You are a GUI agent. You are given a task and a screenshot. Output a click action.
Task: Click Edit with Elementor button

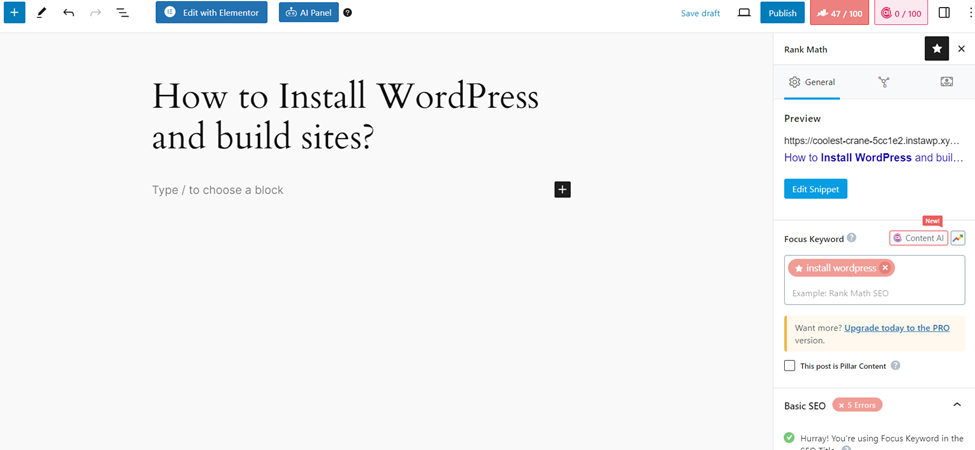(x=211, y=12)
